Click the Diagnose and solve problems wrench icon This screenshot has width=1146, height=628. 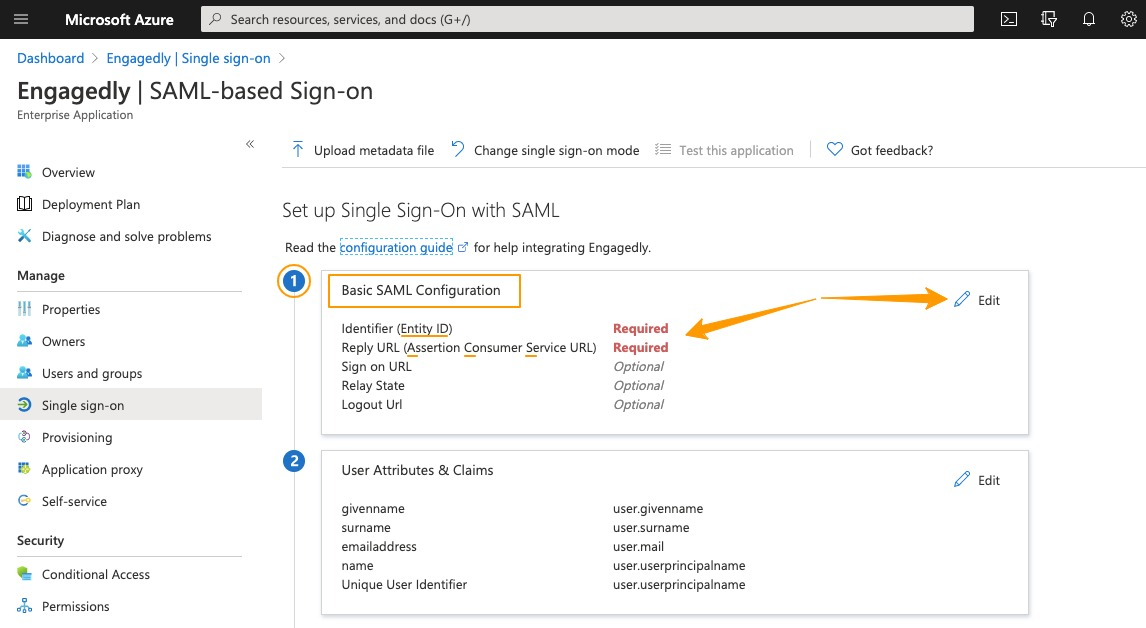24,235
